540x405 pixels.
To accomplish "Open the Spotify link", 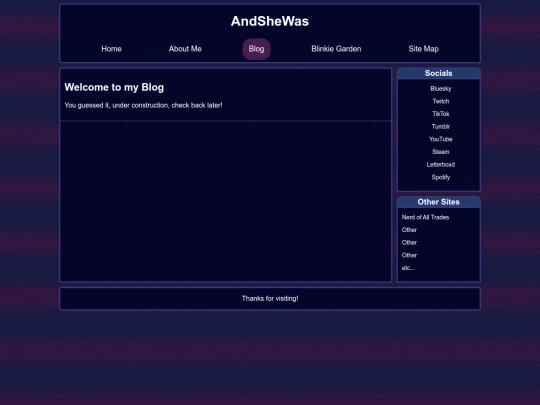I will (440, 177).
